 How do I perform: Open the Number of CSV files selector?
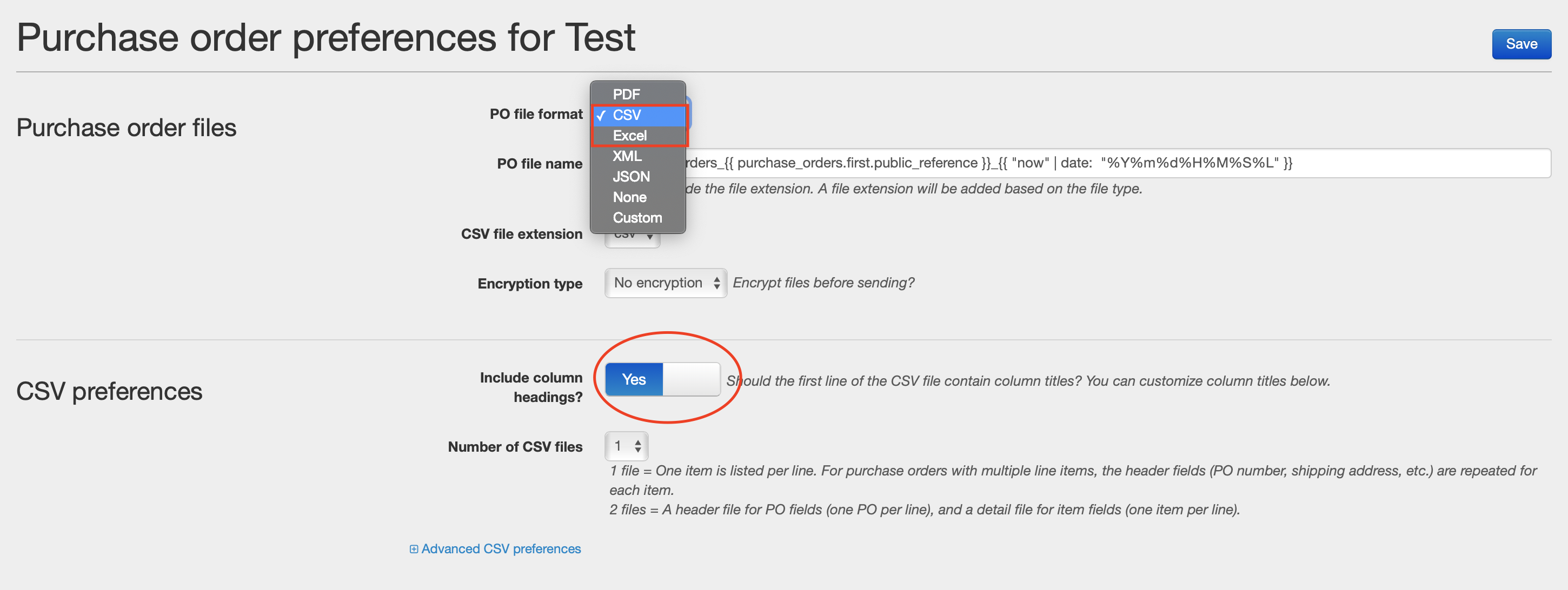click(626, 446)
